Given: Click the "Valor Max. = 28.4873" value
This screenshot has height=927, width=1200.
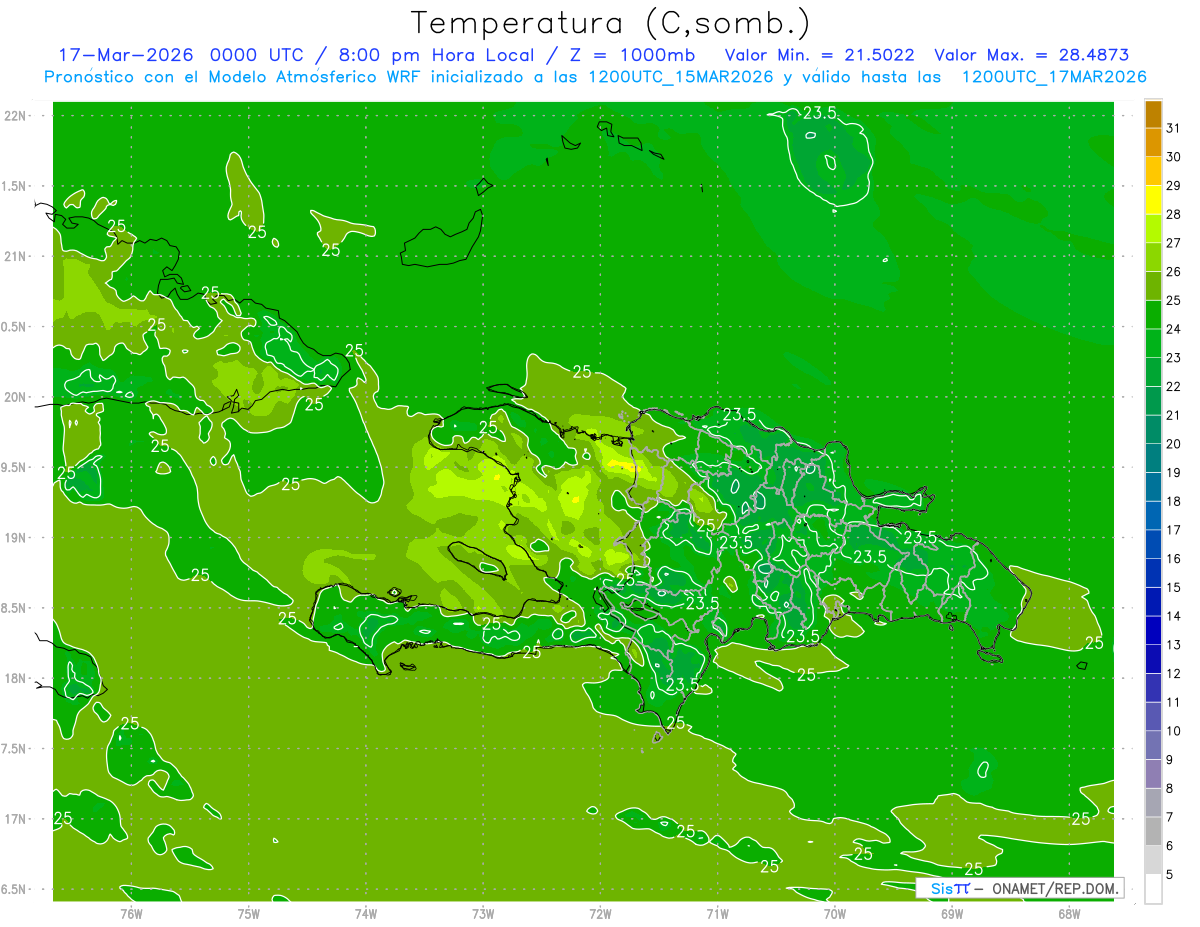Looking at the screenshot, I should (x=1031, y=55).
